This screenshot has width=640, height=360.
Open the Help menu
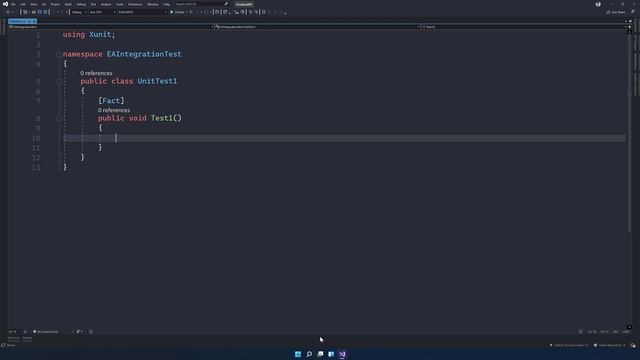pyautogui.click(x=166, y=4)
